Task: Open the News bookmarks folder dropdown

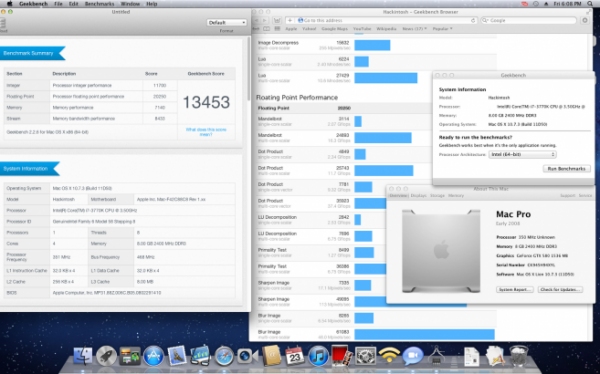Action: click(414, 29)
